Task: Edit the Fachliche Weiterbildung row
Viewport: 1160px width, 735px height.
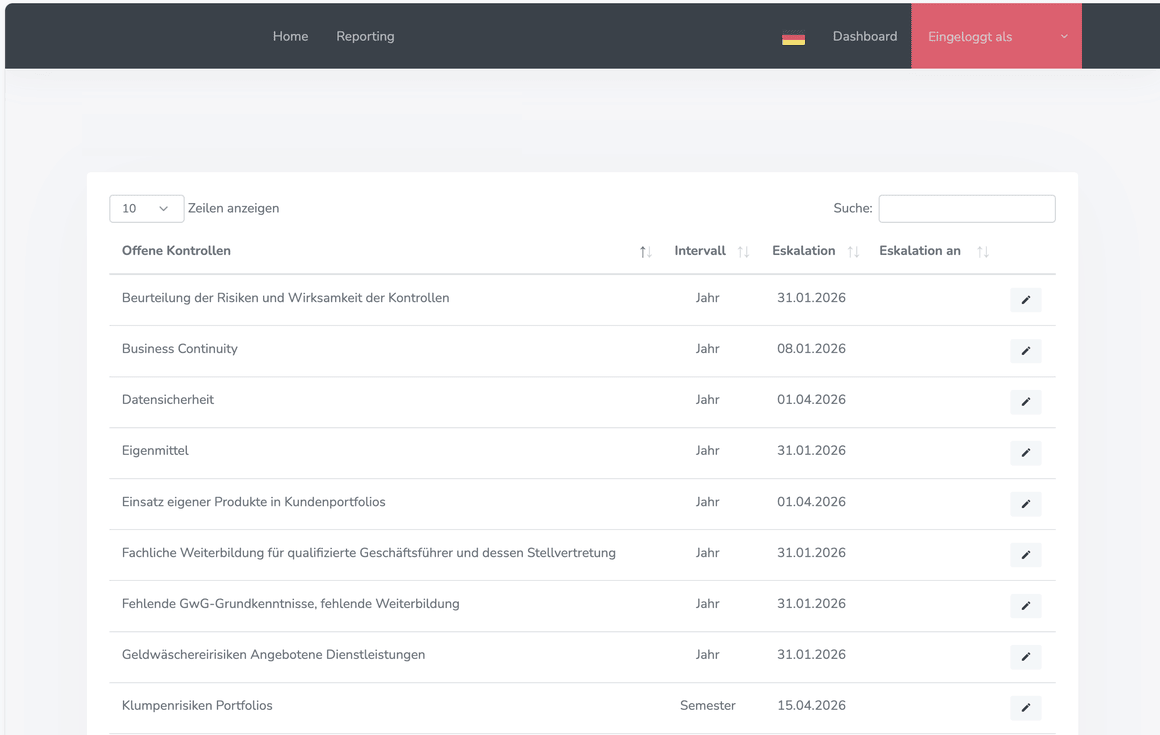Action: pos(1025,555)
